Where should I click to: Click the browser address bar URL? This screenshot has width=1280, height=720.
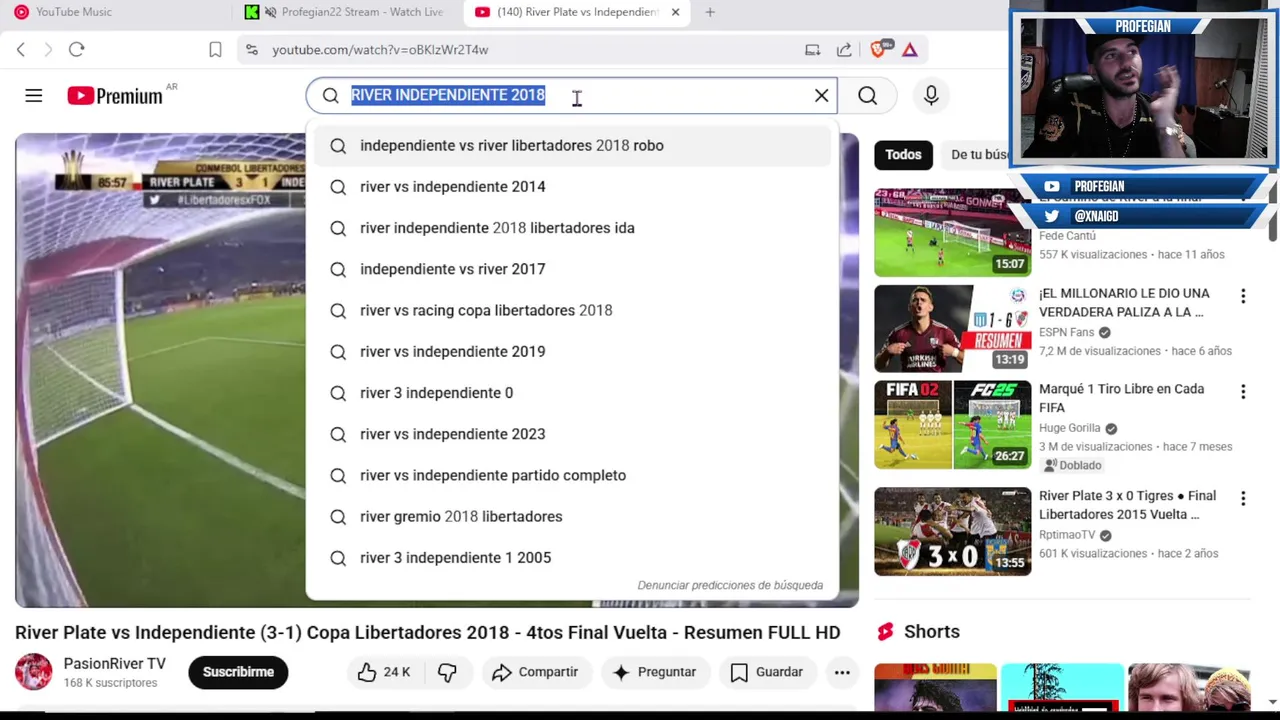[380, 50]
